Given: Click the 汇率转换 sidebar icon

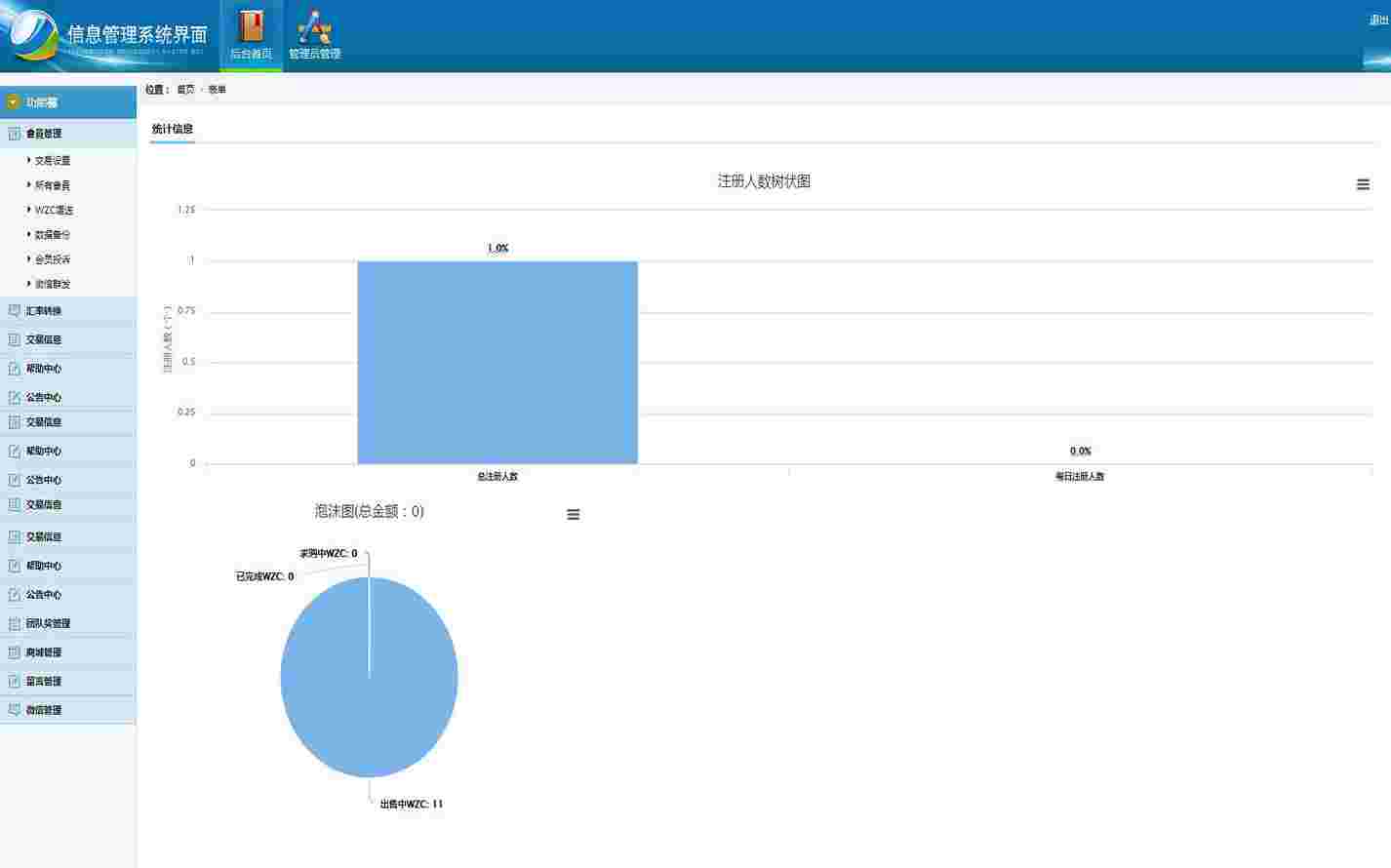Looking at the screenshot, I should (x=15, y=311).
